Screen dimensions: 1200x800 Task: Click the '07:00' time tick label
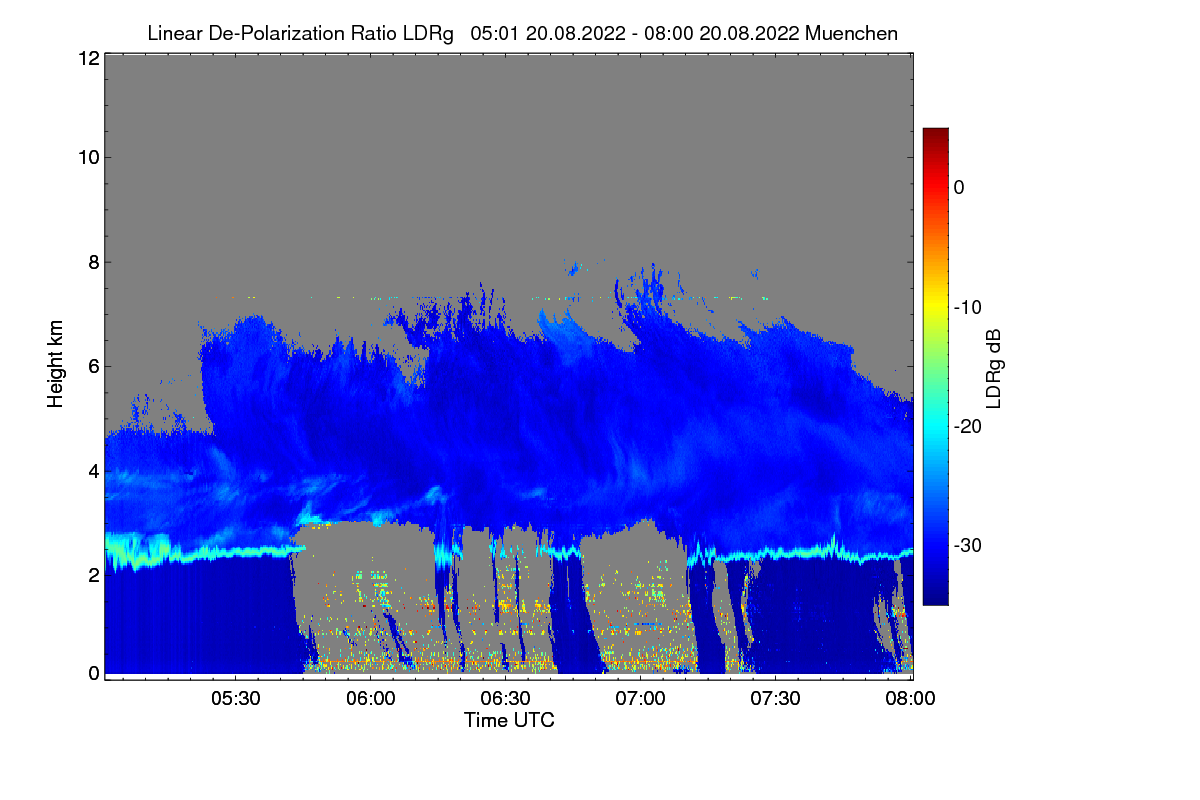640,698
